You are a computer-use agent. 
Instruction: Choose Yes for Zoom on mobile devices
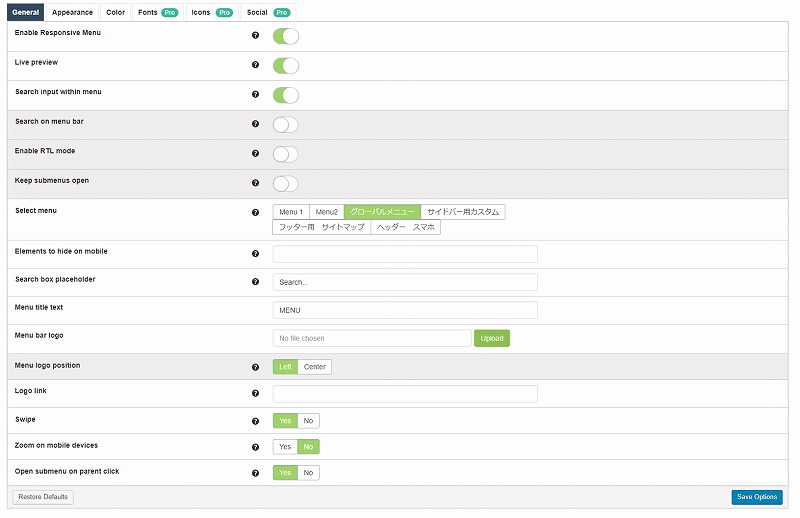[x=285, y=447]
